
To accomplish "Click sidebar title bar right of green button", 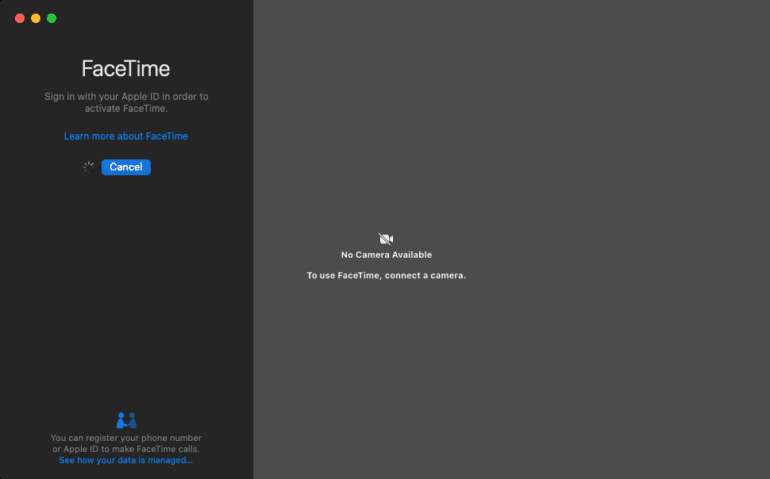I will (150, 18).
